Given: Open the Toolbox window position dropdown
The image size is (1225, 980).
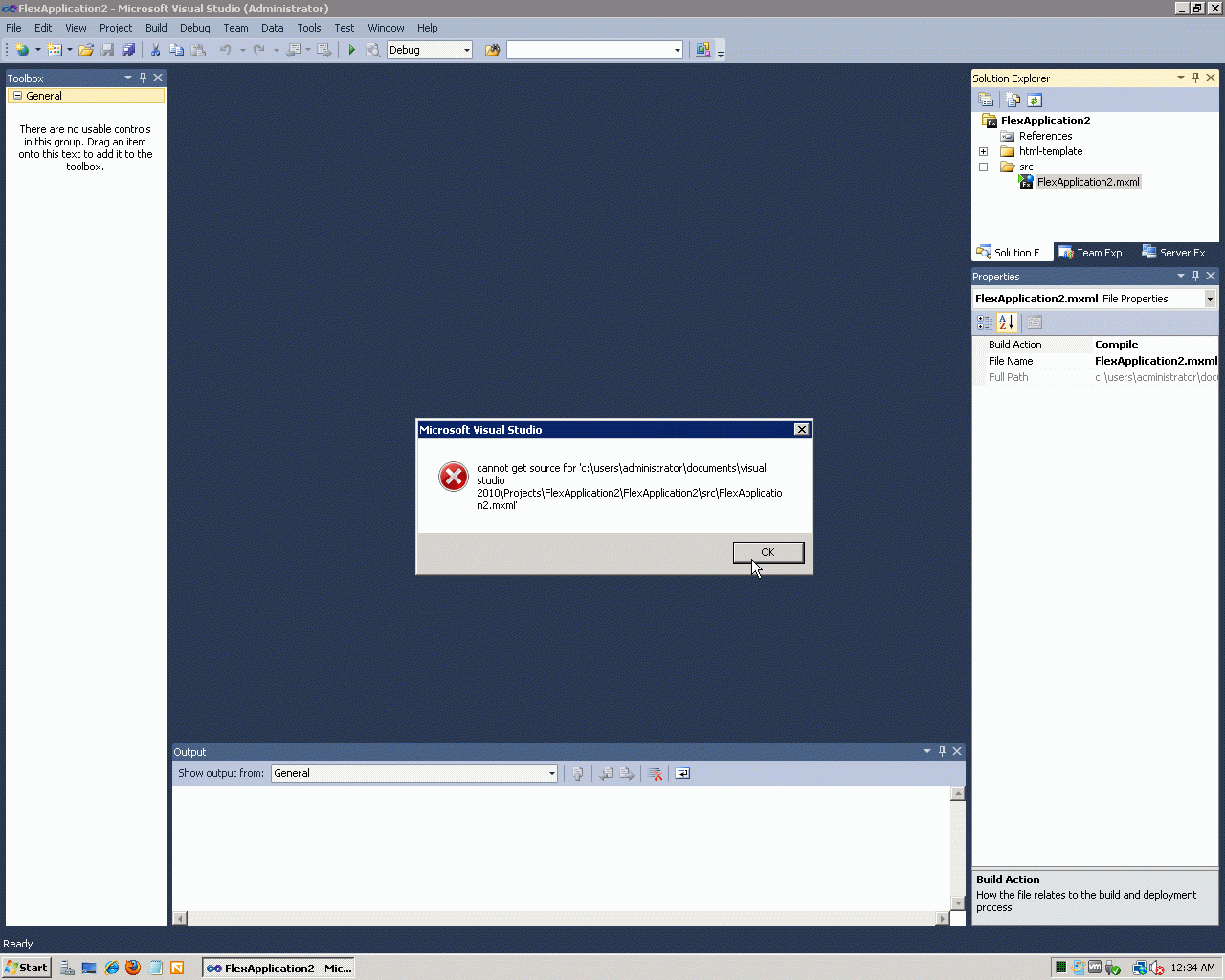Looking at the screenshot, I should [128, 78].
